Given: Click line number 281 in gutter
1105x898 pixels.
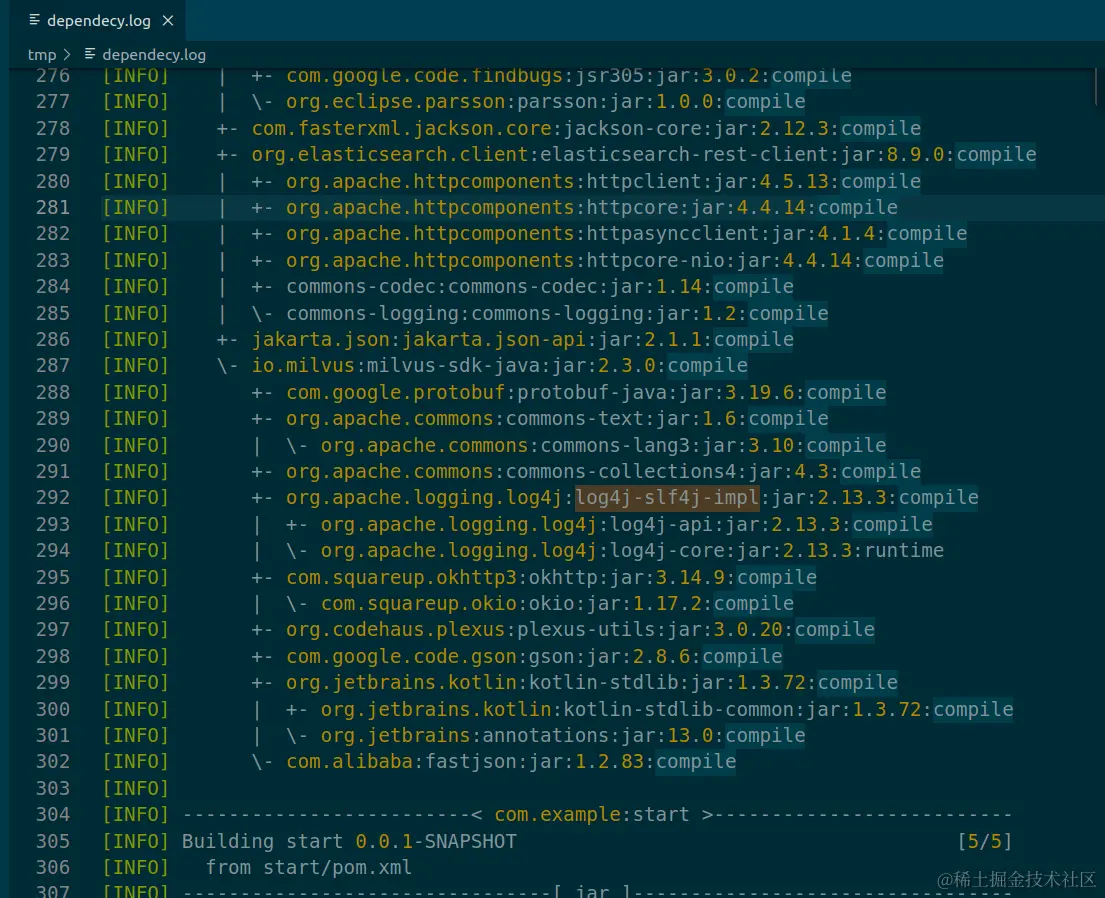Looking at the screenshot, I should click(x=53, y=207).
